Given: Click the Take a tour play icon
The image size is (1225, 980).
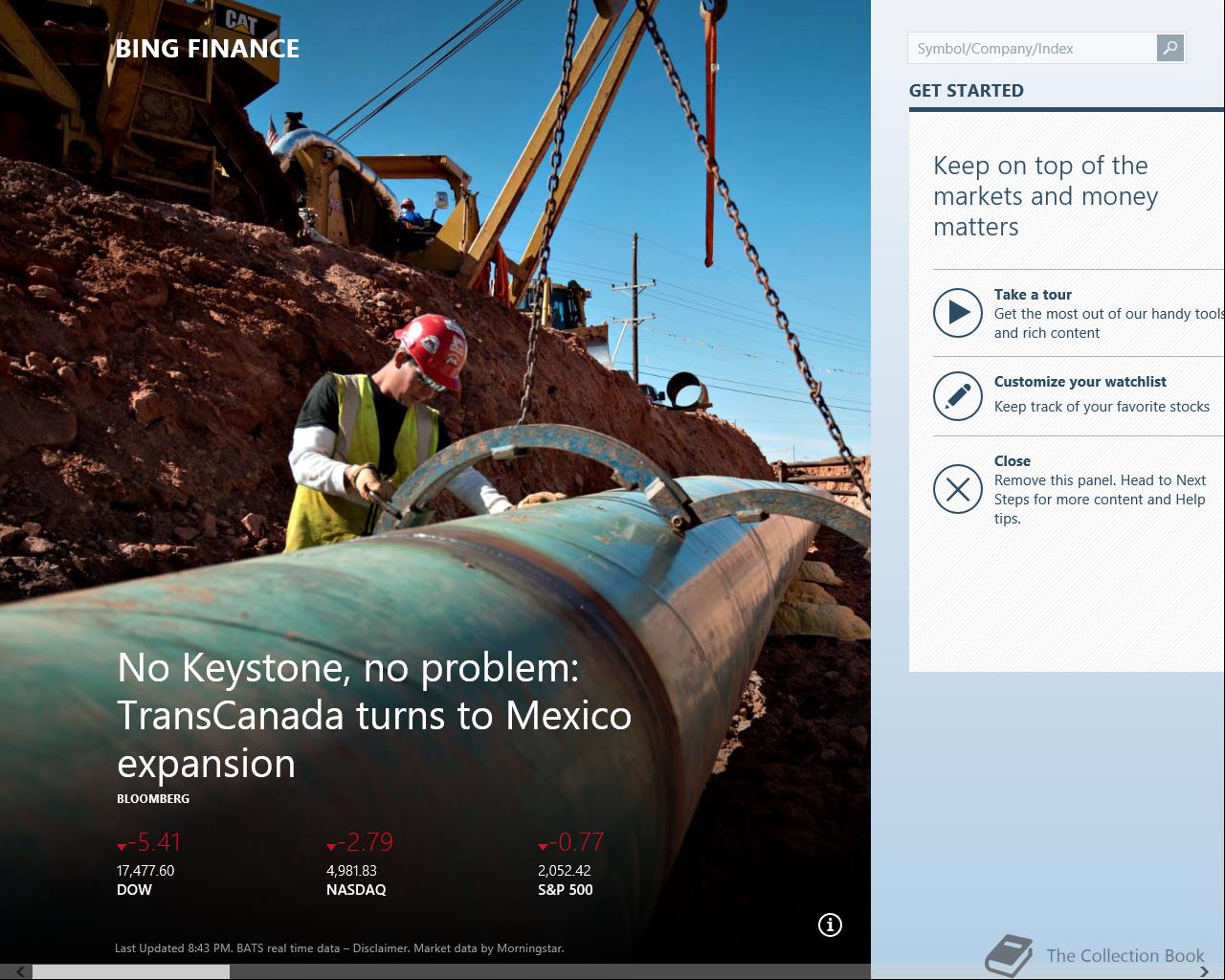Looking at the screenshot, I should [x=958, y=313].
